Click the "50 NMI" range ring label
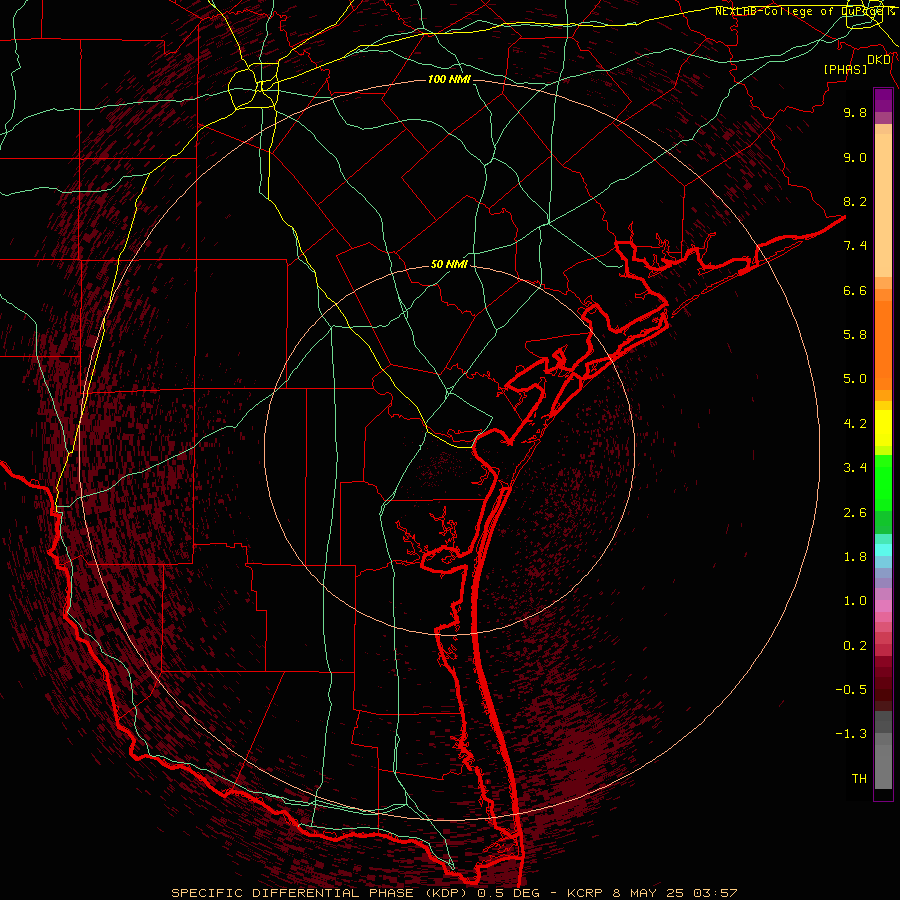This screenshot has height=900, width=900. 449,265
